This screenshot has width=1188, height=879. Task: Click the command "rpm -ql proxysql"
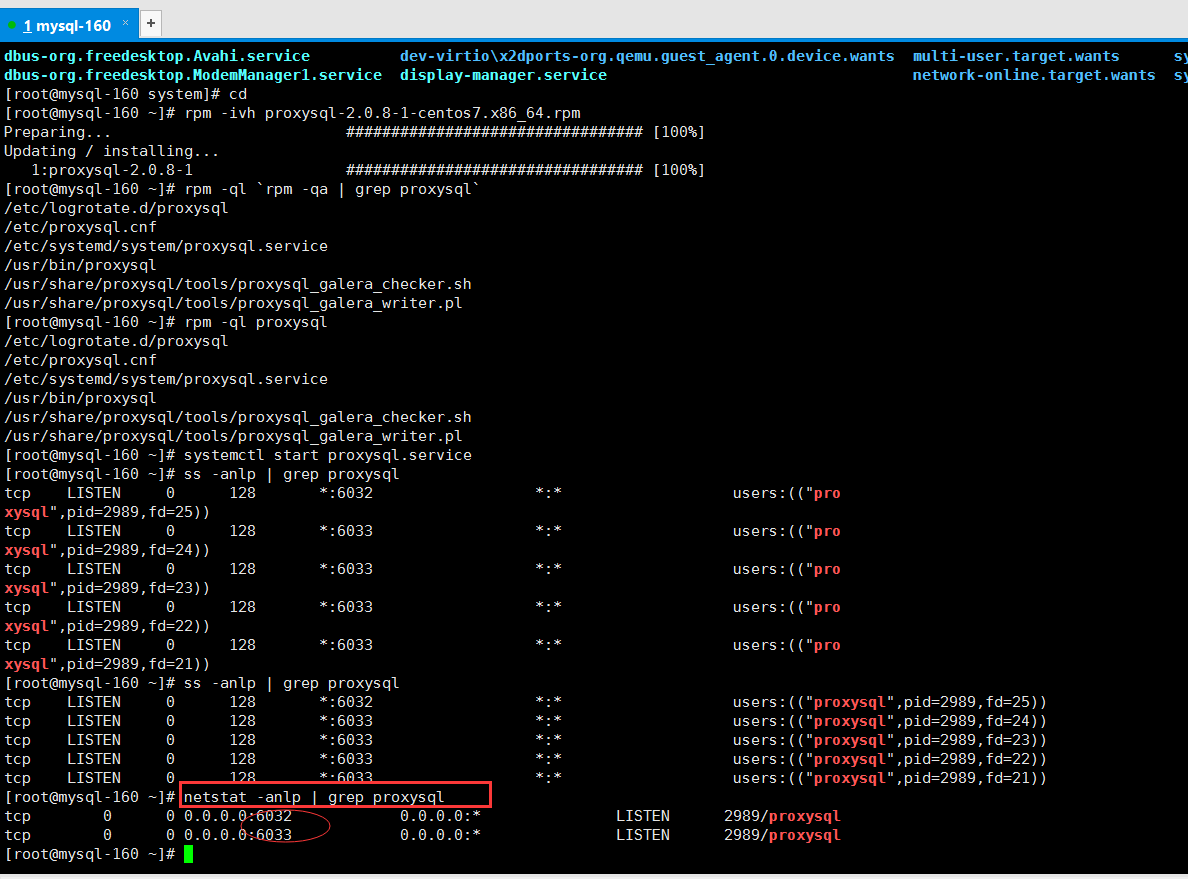pos(255,322)
